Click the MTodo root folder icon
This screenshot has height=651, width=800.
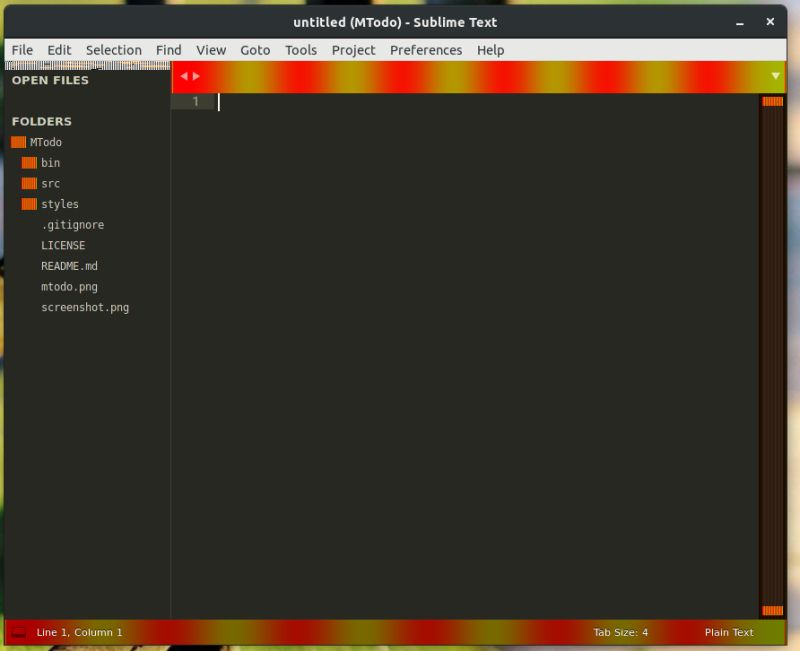coord(17,142)
